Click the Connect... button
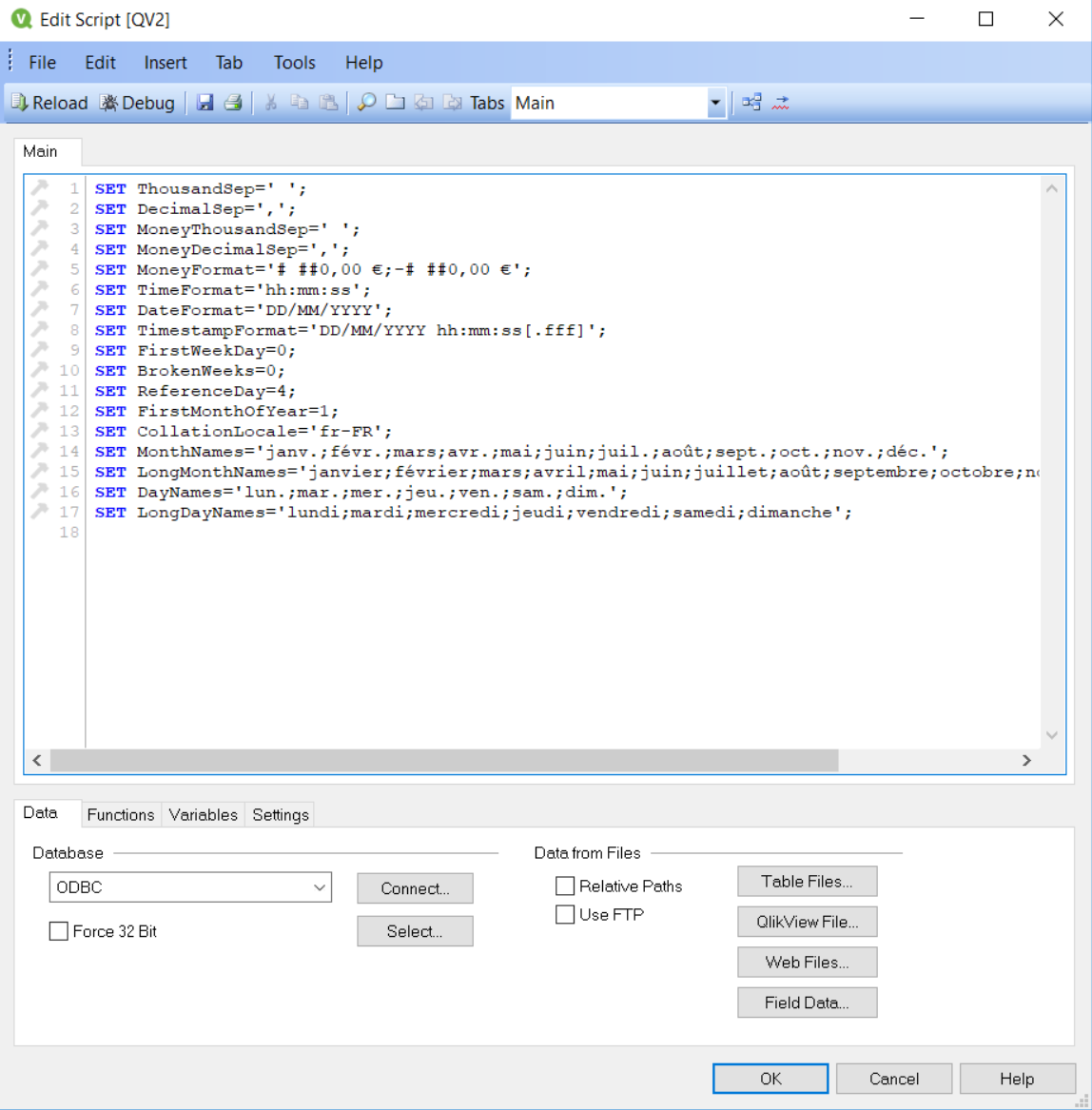1092x1110 pixels. [x=415, y=888]
